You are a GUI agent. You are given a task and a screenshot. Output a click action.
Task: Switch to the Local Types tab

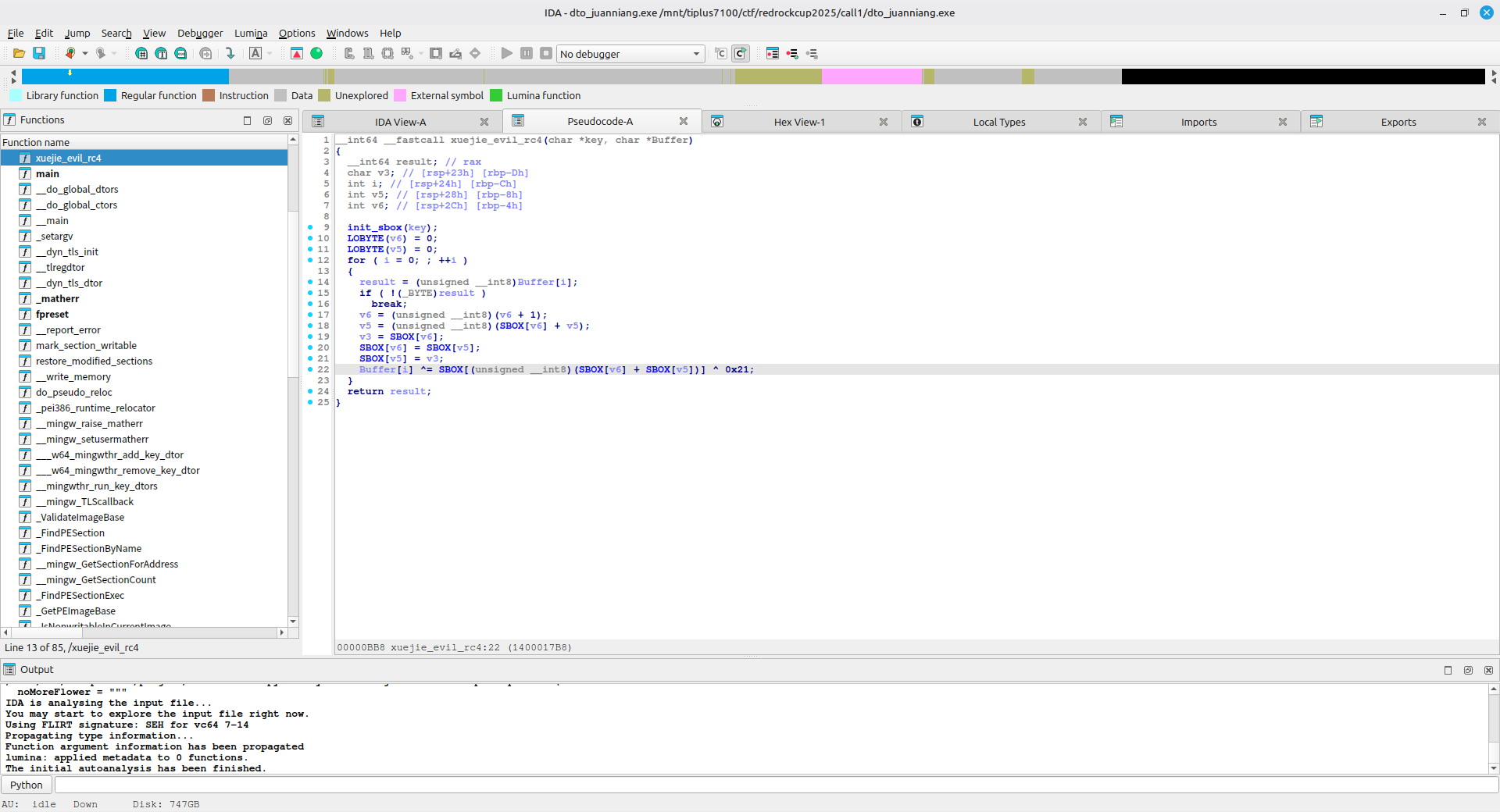(999, 122)
